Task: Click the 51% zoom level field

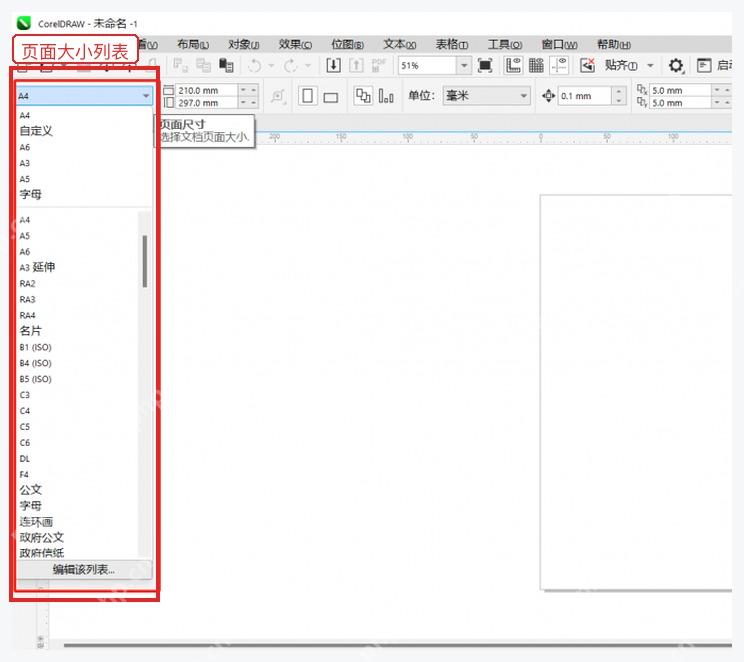Action: [428, 65]
